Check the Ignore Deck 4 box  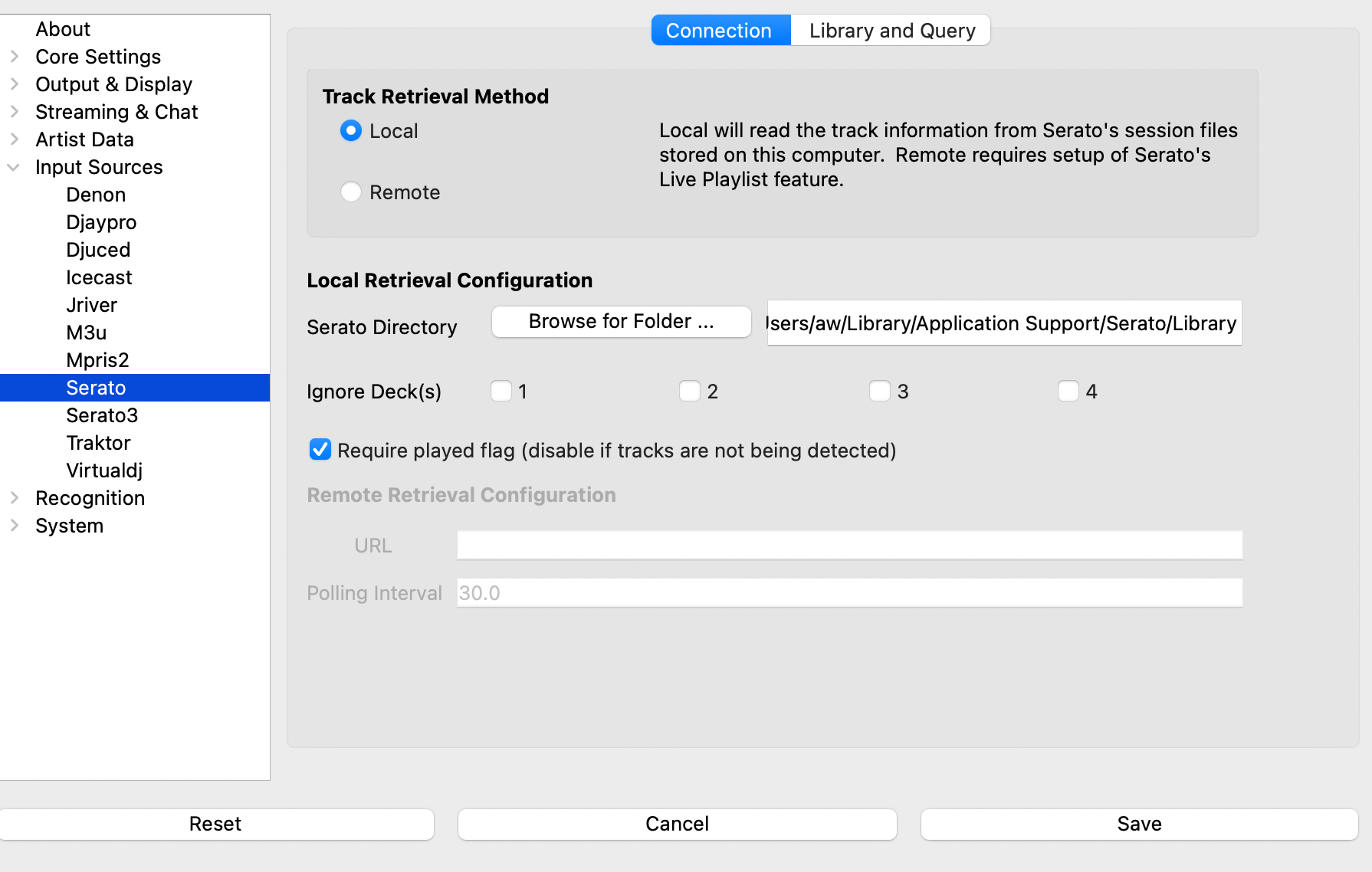1068,392
